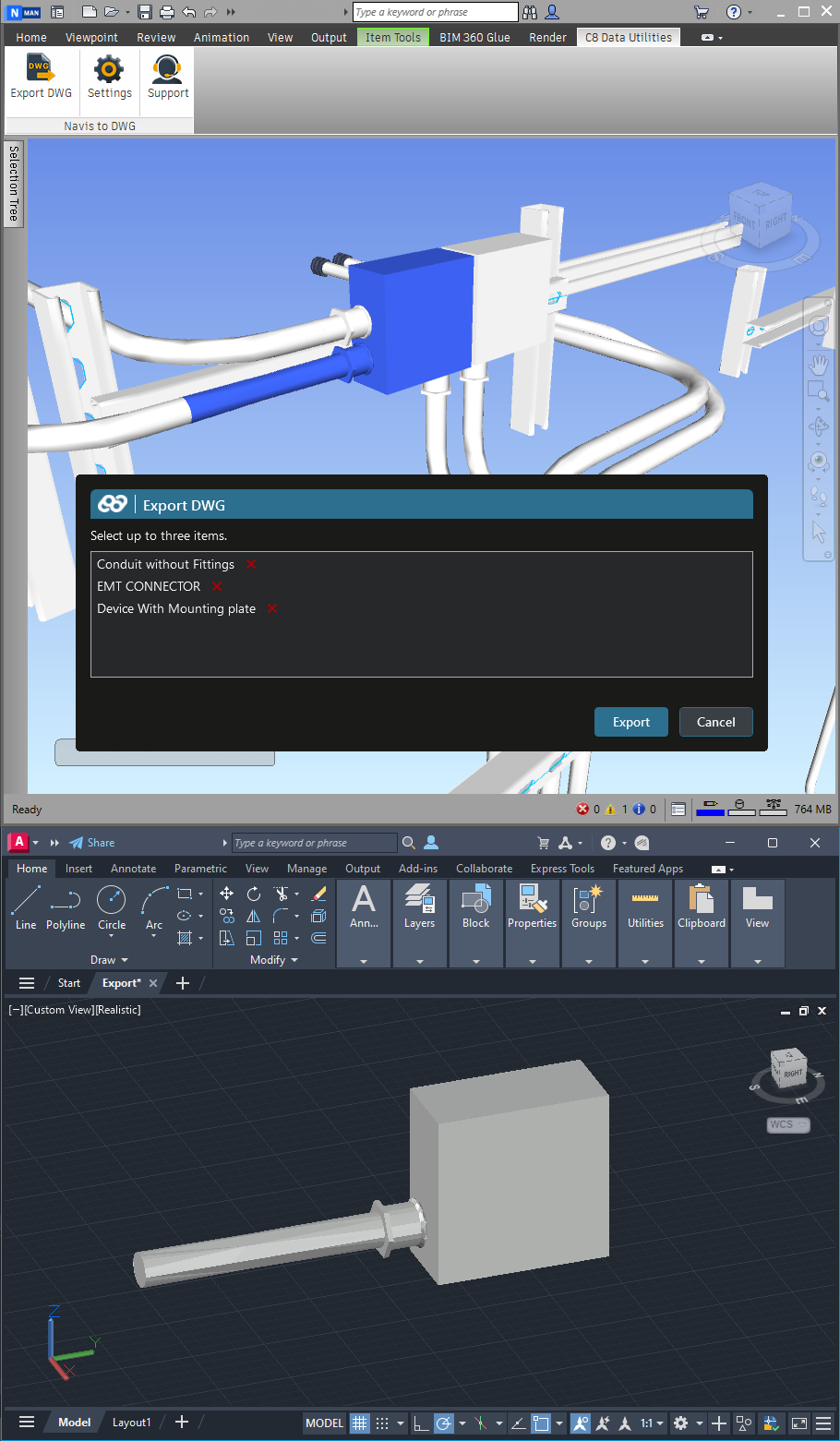The width and height of the screenshot is (840, 1441).
Task: Remove Device With Mounting plate with red X
Action: point(272,608)
